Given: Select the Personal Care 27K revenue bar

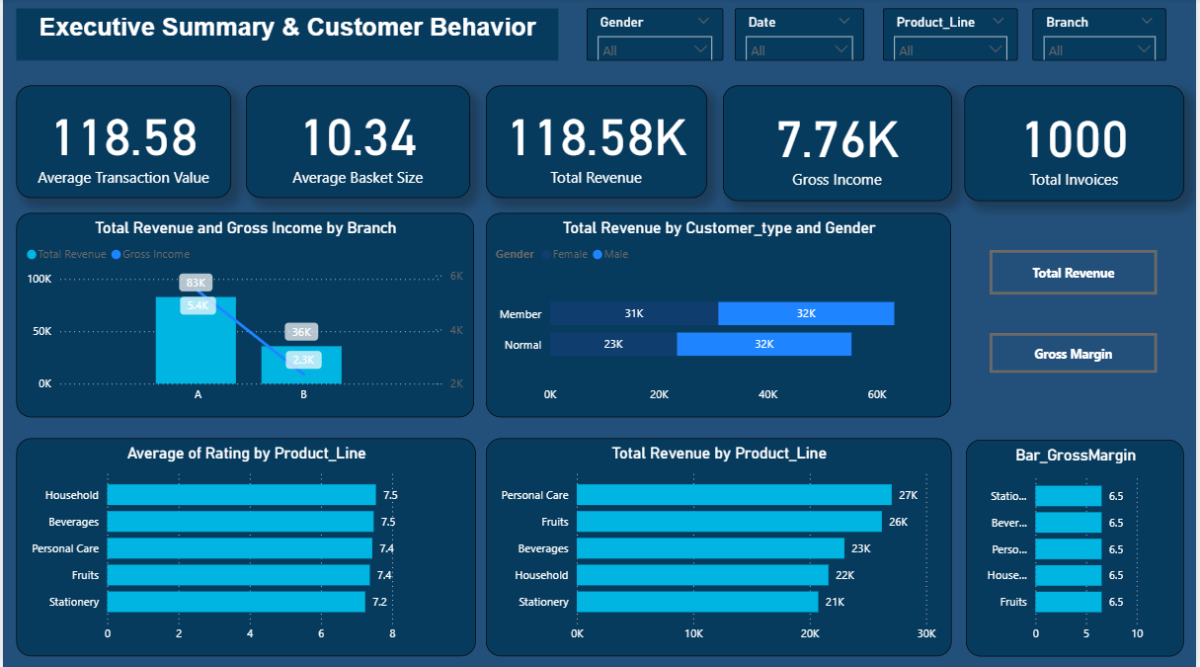Looking at the screenshot, I should pos(733,495).
